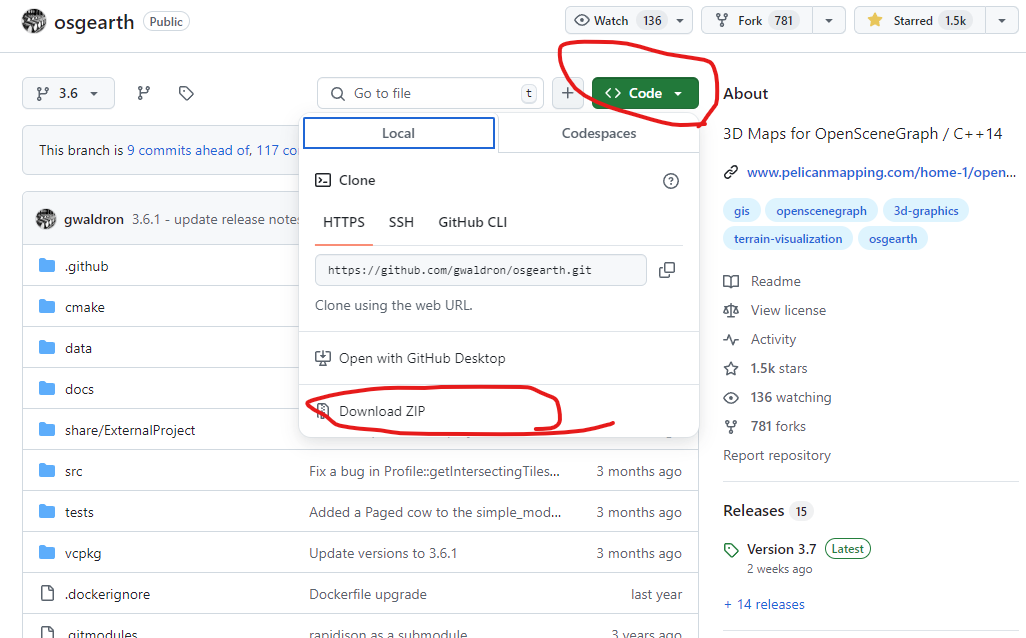Toggle the Starred button

coord(920,21)
